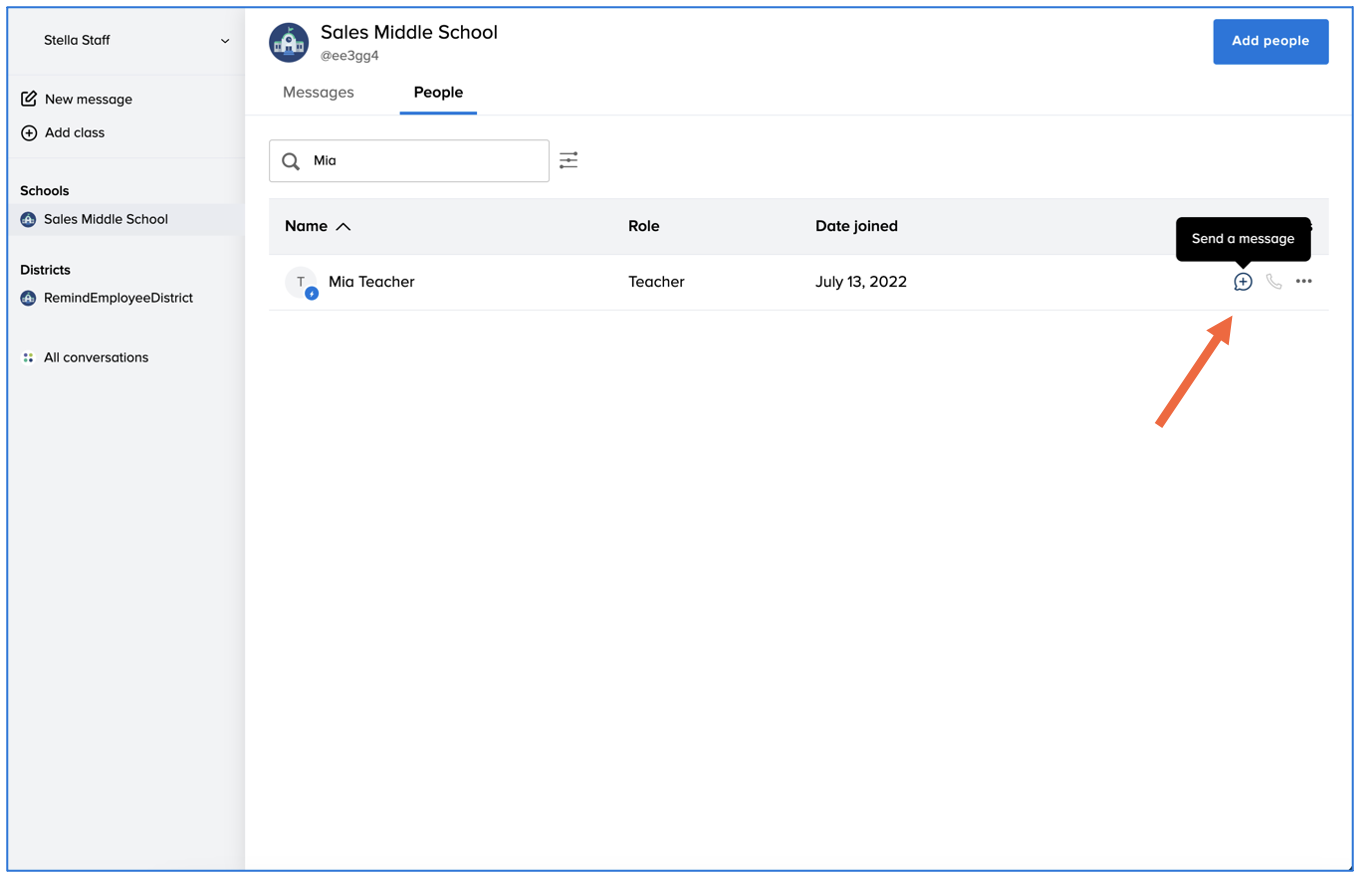Click Mia Teacher's profile avatar
This screenshot has height=879, width=1363.
click(301, 283)
